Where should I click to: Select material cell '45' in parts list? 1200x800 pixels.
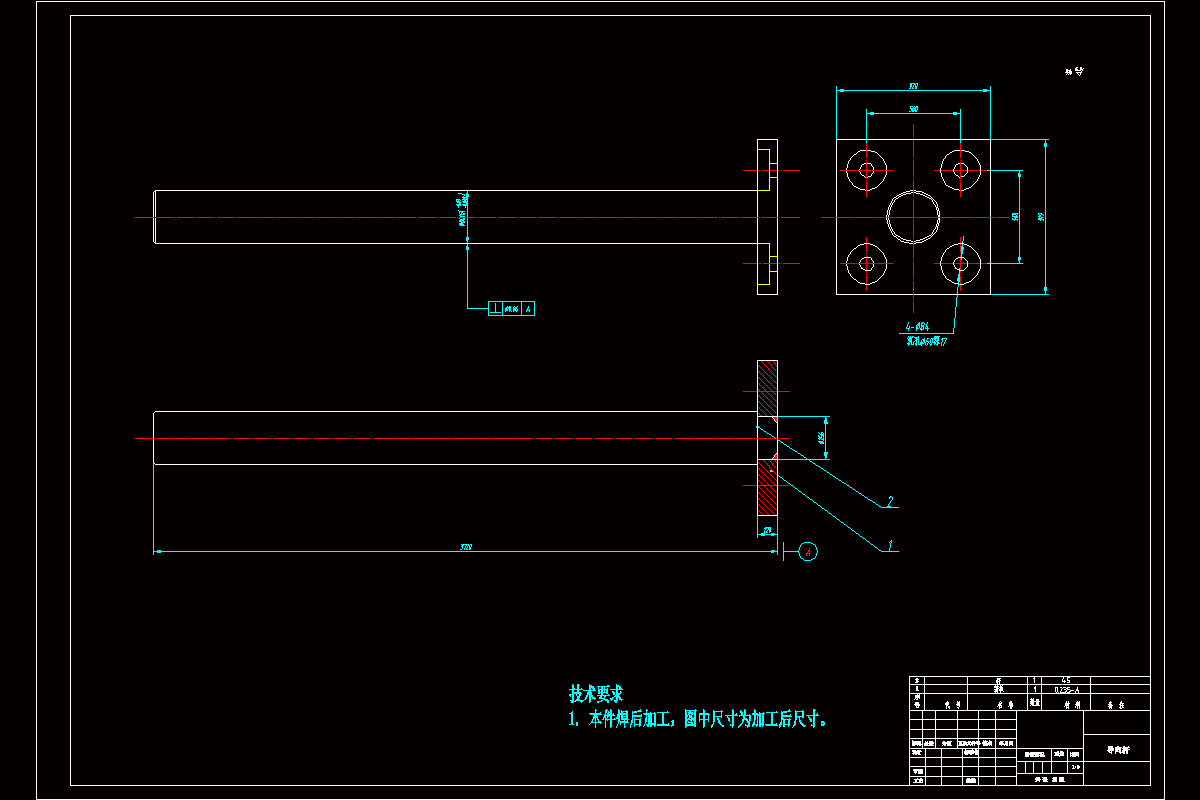tap(1066, 680)
